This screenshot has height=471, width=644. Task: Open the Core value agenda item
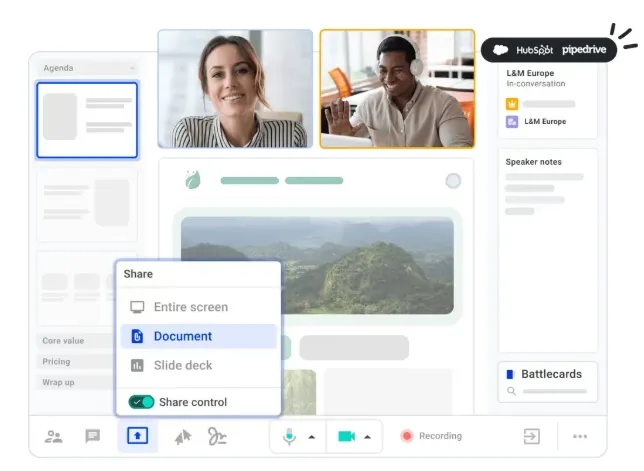[76, 341]
